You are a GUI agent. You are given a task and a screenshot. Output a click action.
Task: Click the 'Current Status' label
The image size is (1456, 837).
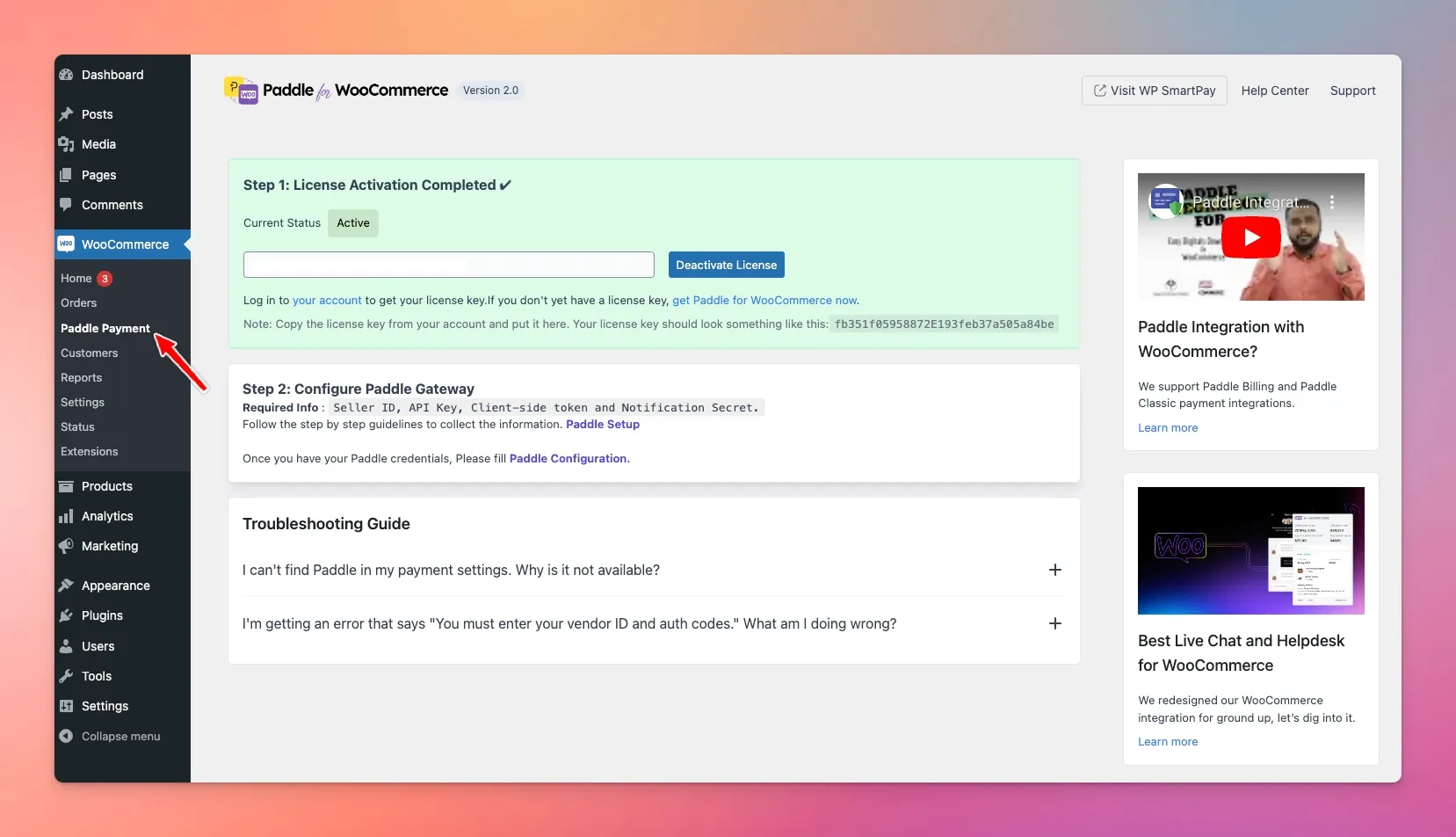pos(282,223)
